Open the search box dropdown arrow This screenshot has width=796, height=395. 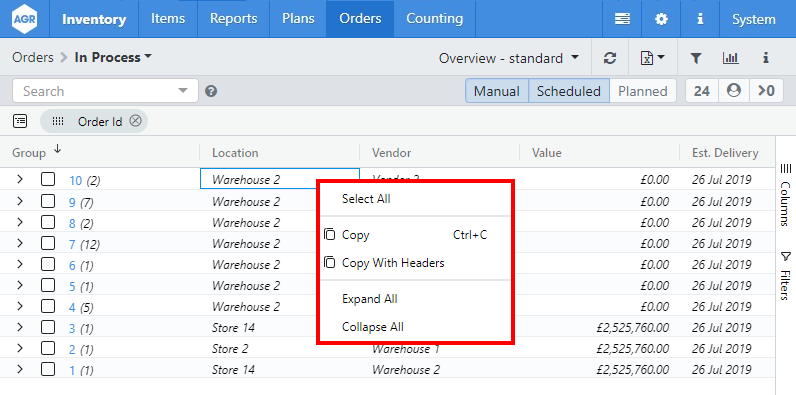[x=183, y=91]
